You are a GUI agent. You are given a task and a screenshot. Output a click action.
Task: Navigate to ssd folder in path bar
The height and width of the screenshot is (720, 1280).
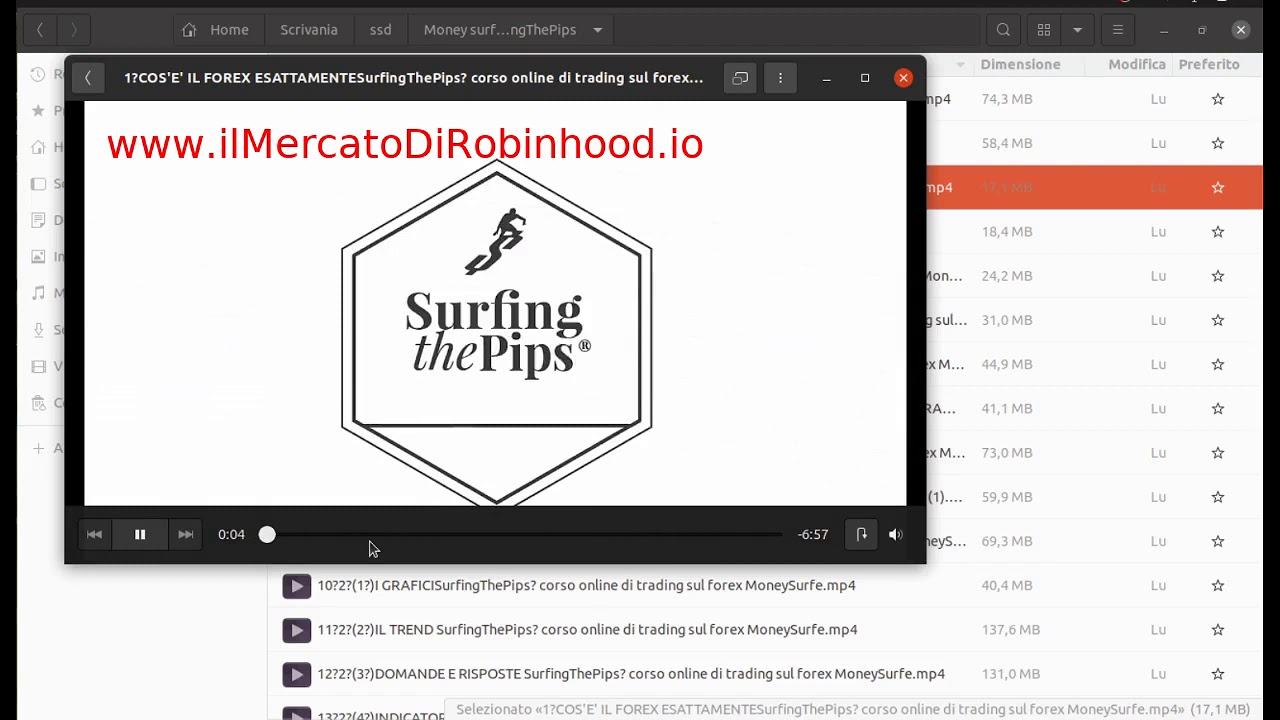tap(380, 30)
